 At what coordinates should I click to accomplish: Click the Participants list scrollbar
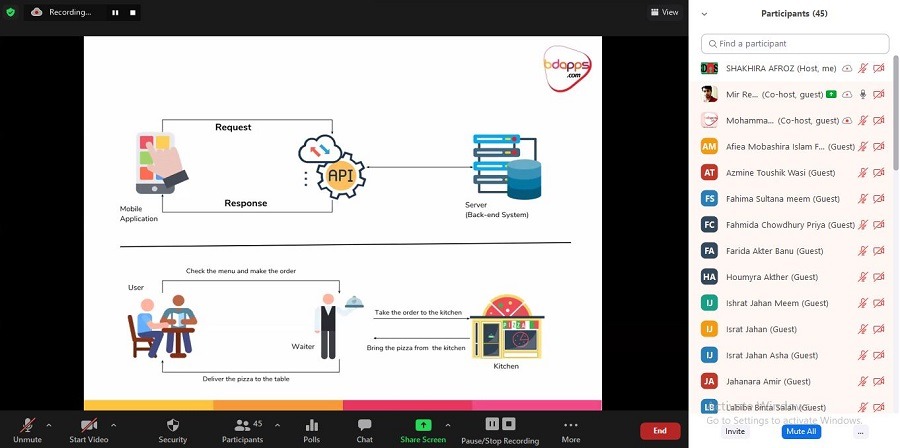tap(896, 112)
